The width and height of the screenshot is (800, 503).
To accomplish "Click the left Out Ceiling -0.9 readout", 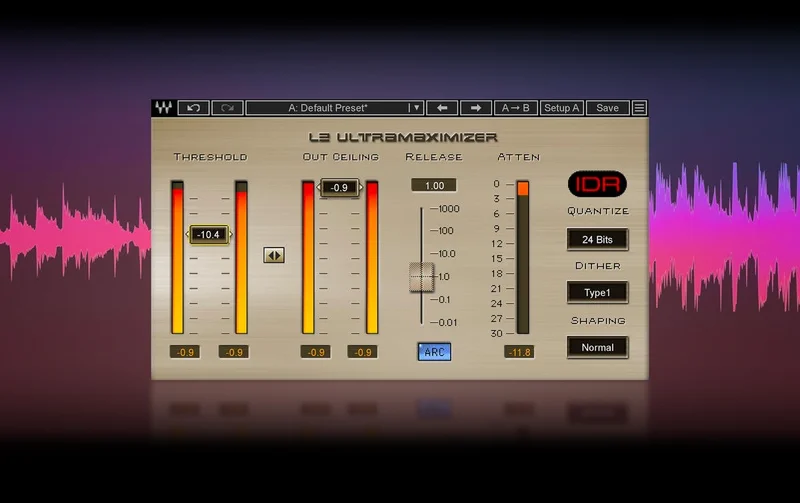I will [315, 352].
